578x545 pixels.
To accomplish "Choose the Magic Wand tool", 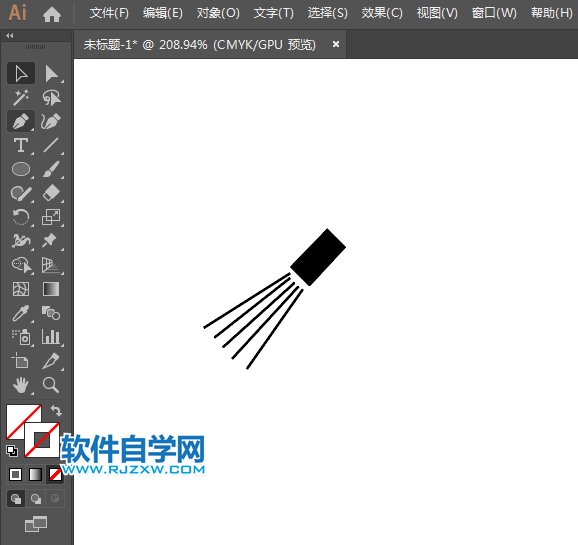I will tap(21, 97).
